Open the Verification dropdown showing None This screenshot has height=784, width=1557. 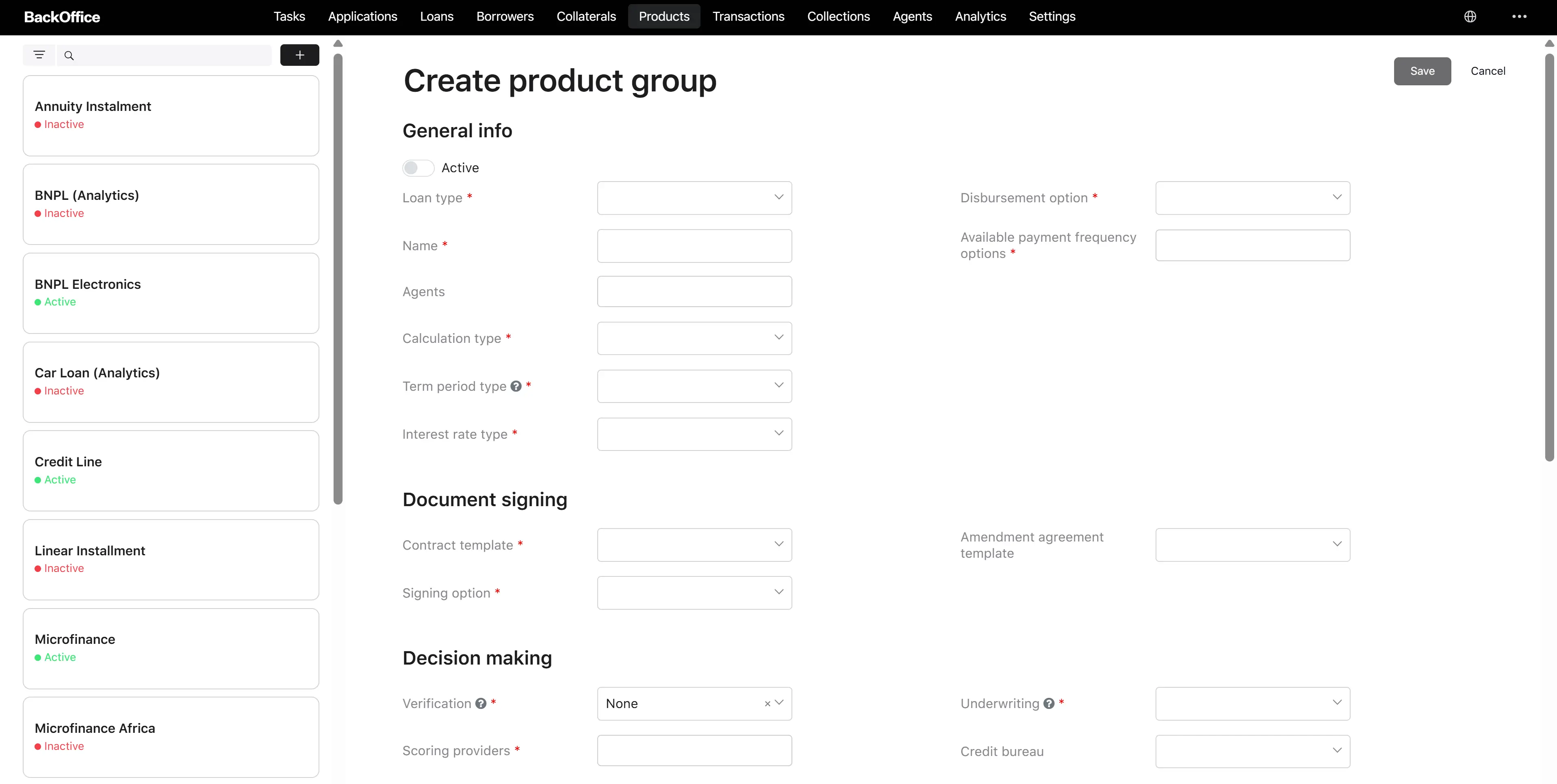click(x=694, y=704)
